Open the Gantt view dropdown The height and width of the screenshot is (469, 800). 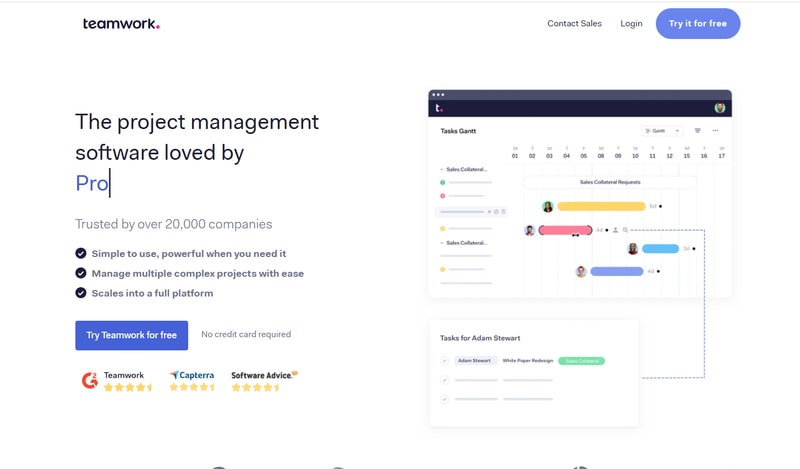[662, 131]
